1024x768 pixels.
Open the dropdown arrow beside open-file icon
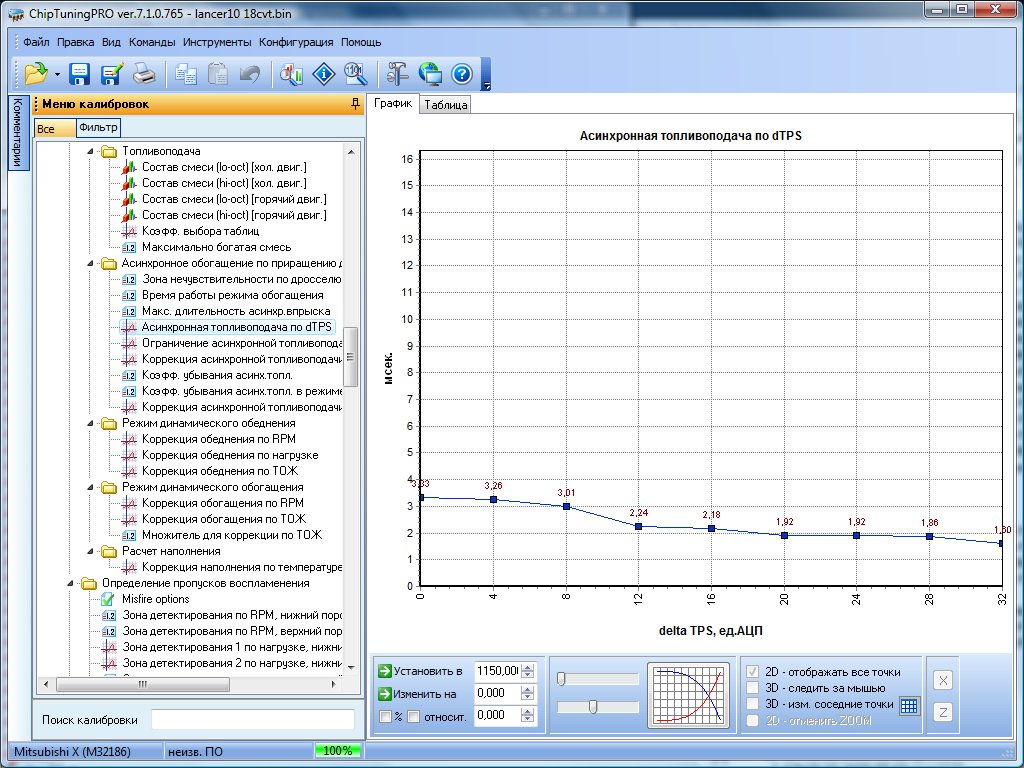58,74
